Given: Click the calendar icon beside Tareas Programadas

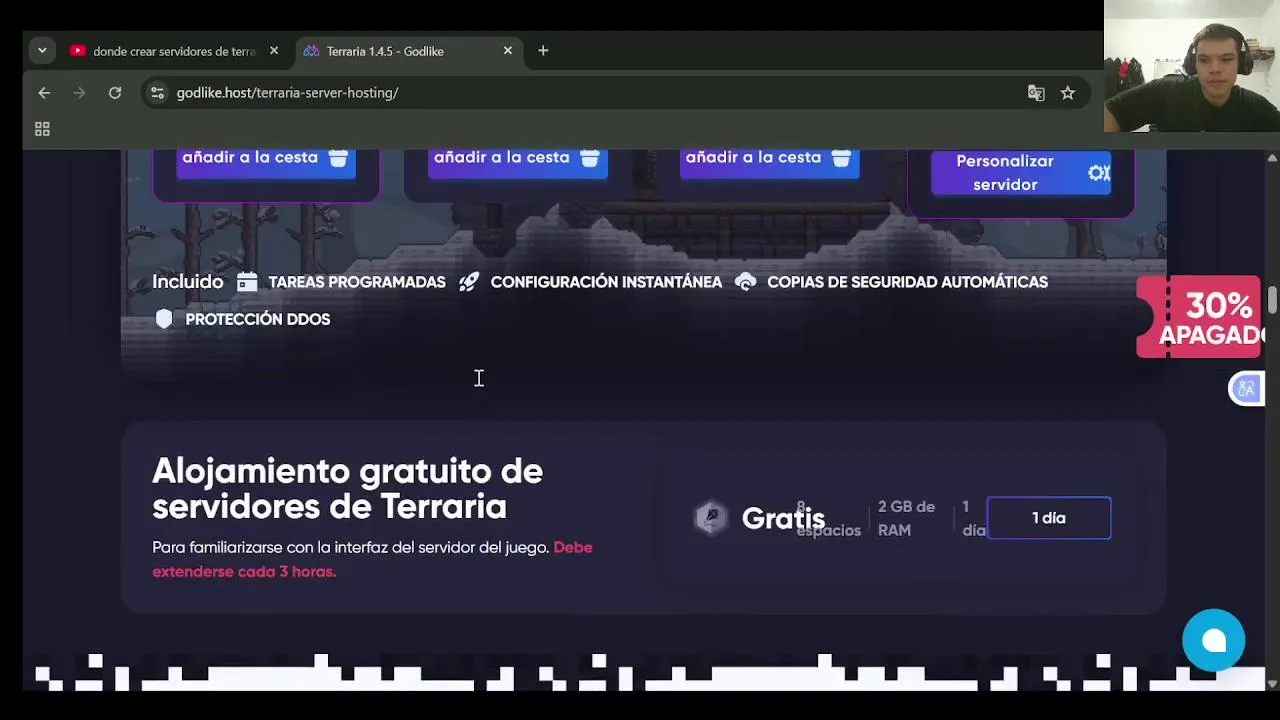Looking at the screenshot, I should point(247,282).
